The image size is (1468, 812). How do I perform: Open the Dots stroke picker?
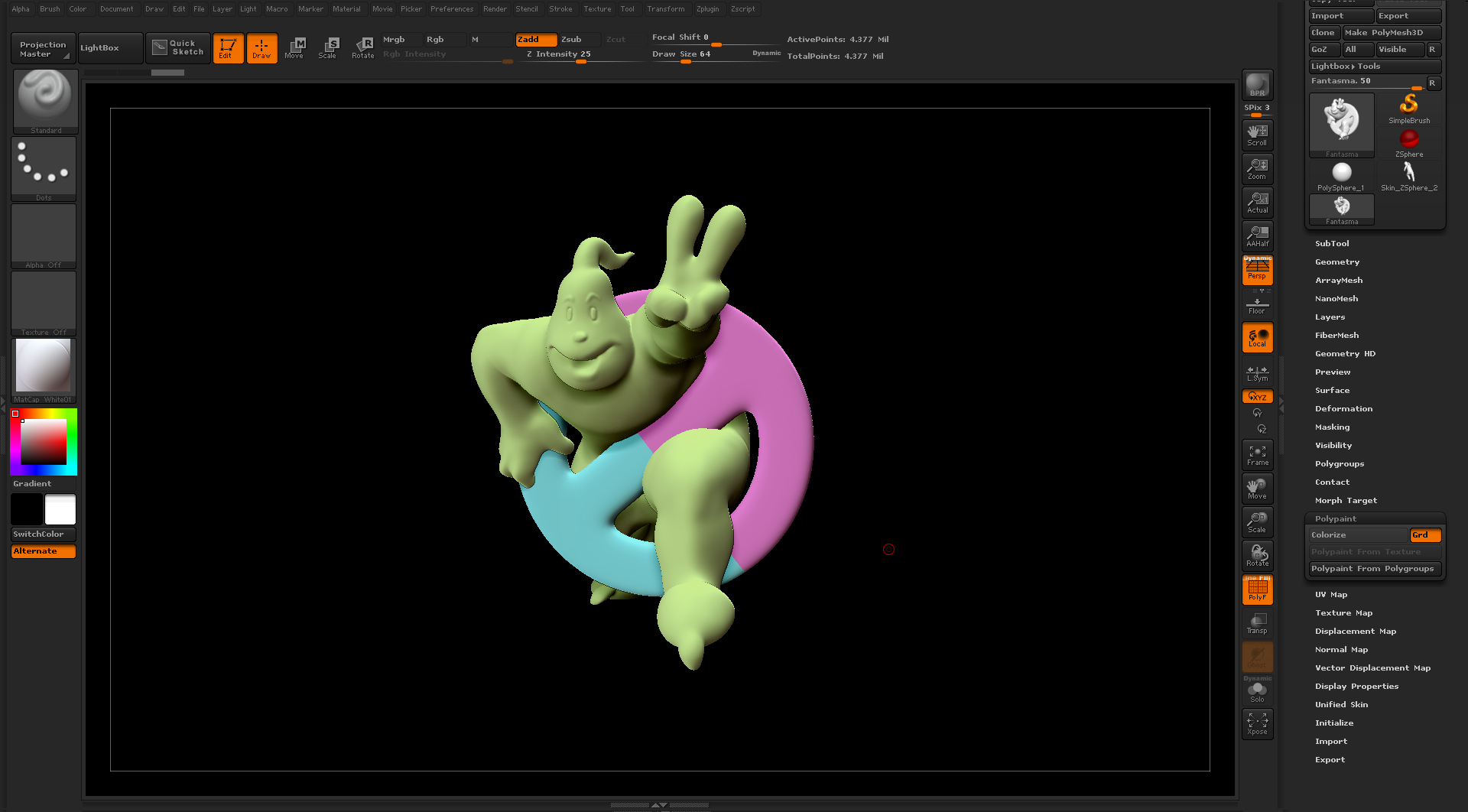[44, 169]
